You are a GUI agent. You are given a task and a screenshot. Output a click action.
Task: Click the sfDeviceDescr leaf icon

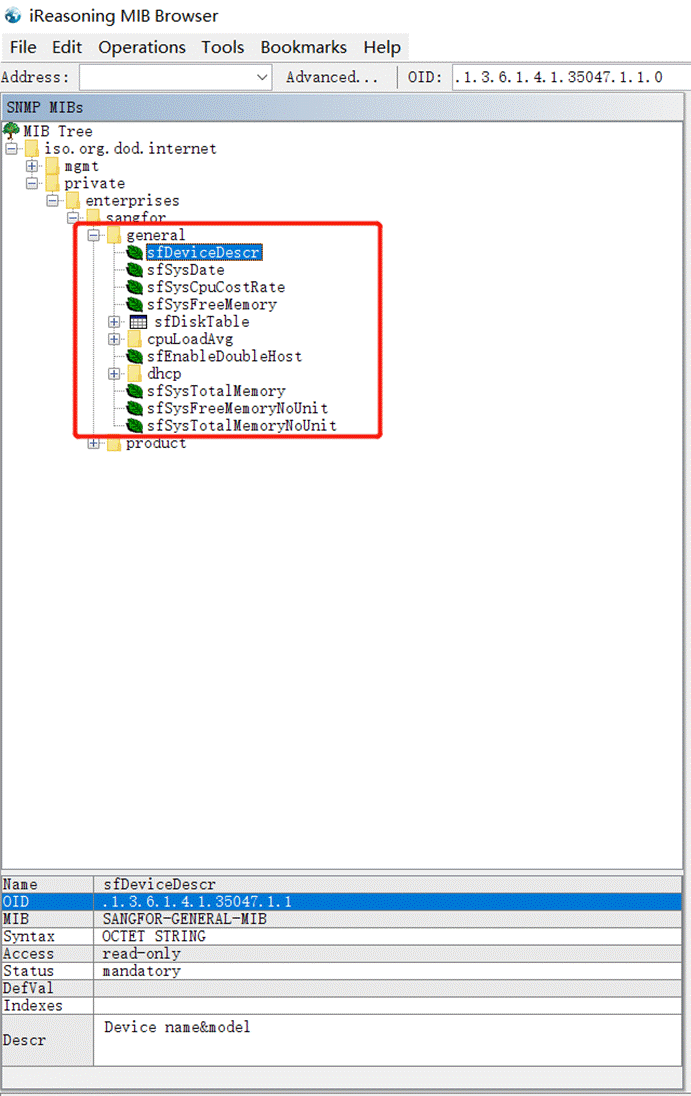coord(135,252)
